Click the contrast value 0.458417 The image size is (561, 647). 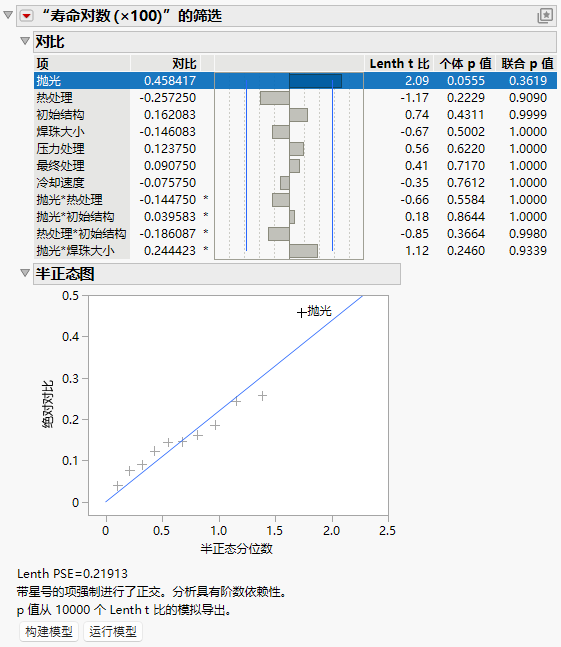[170, 80]
